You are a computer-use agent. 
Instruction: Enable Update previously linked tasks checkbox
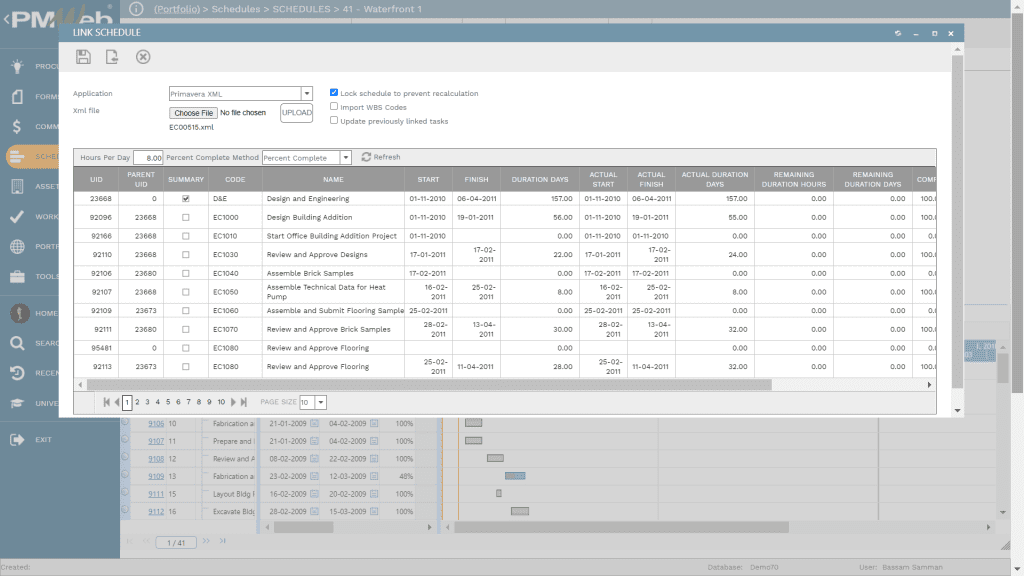coord(334,120)
